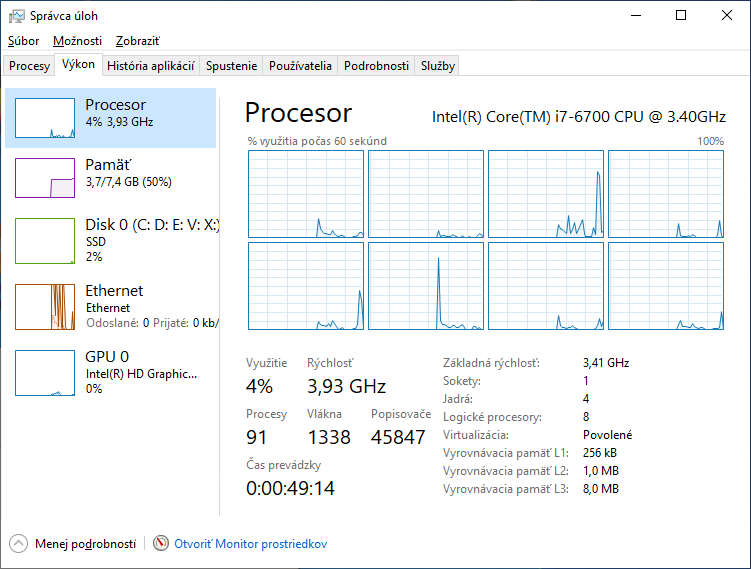Collapse view with Menej podrobnosti arrow icon
Image resolution: width=751 pixels, height=569 pixels.
pos(18,543)
